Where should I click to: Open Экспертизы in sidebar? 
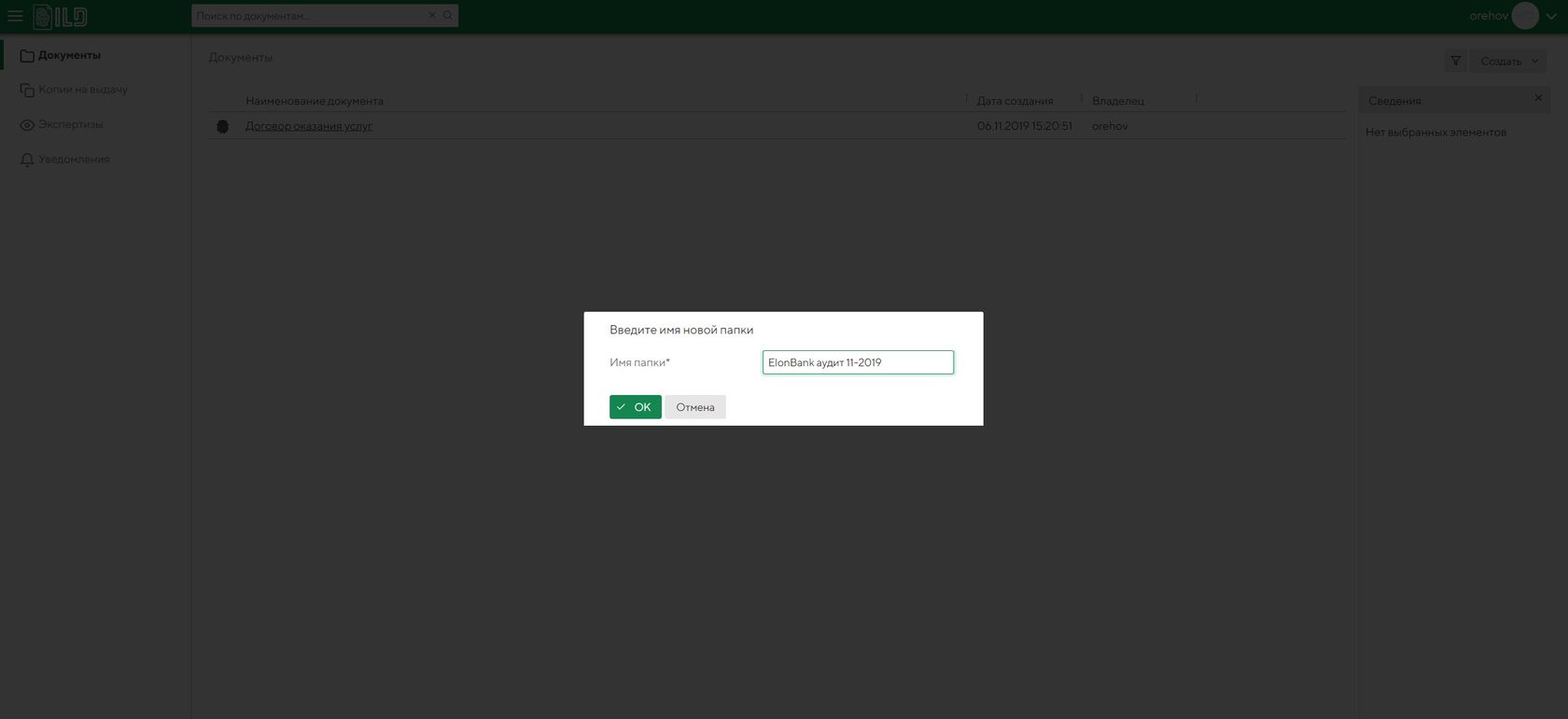coord(62,124)
